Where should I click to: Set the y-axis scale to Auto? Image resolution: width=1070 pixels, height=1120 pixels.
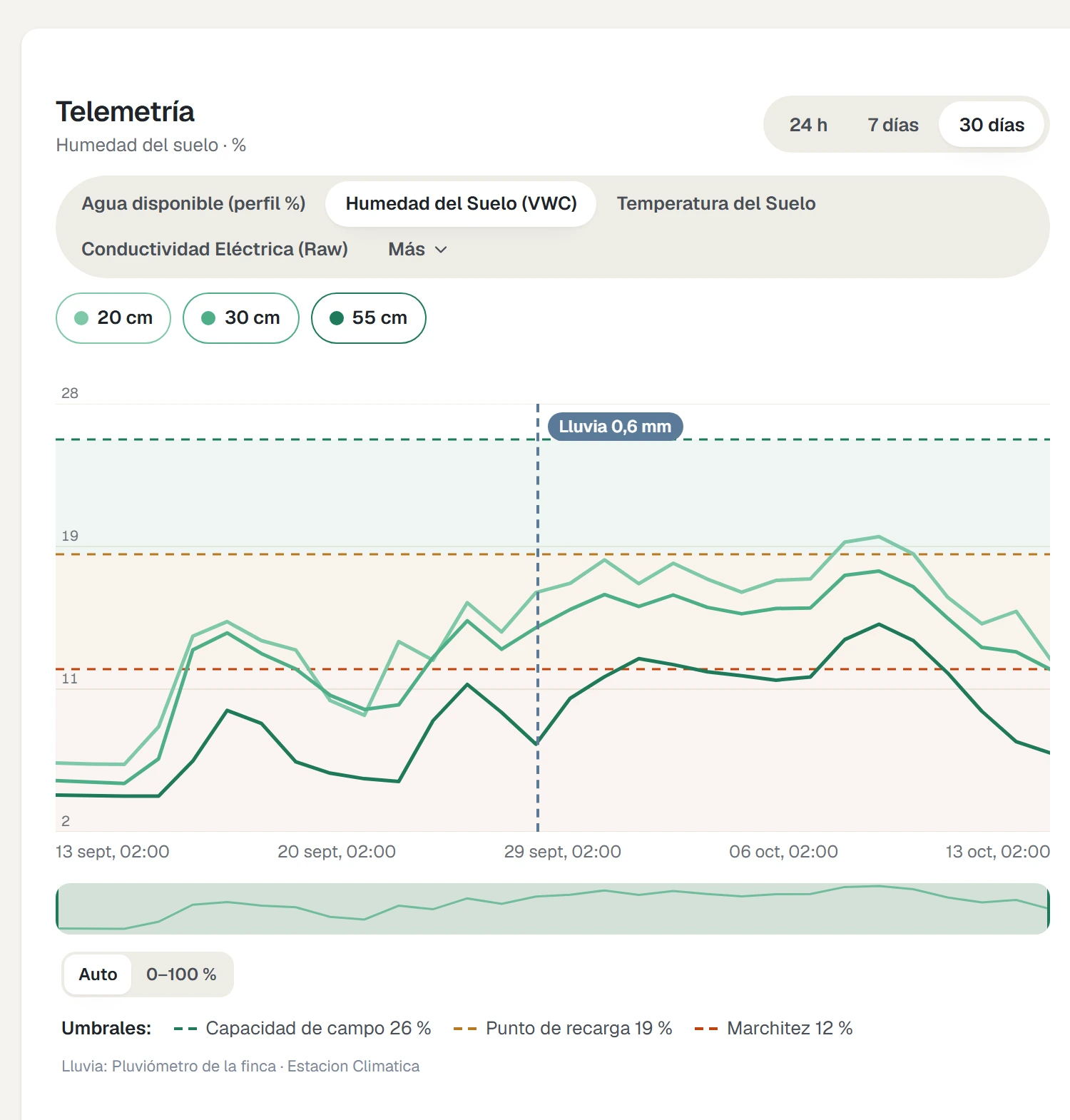point(98,974)
